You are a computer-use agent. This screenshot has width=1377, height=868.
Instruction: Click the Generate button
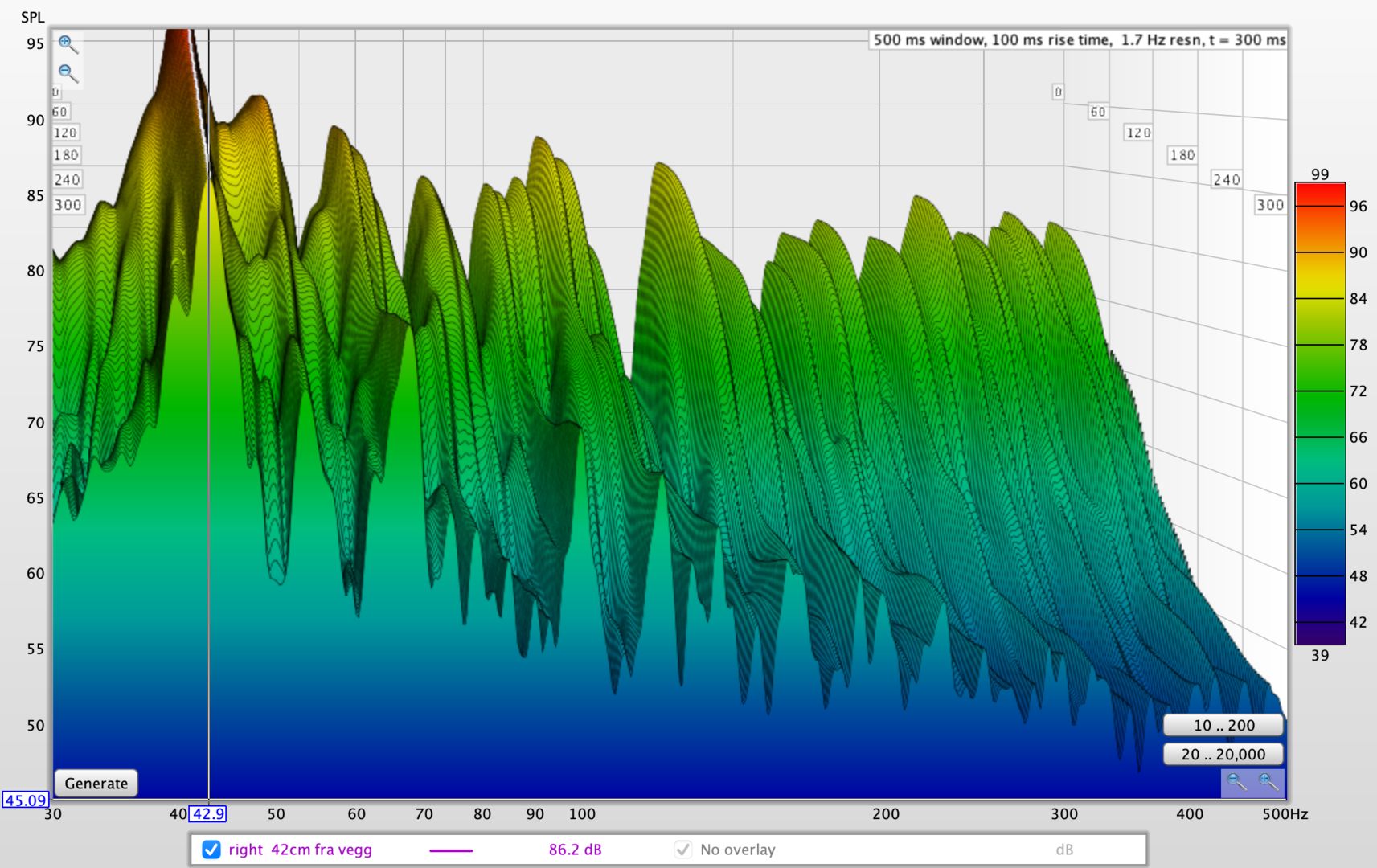pos(96,784)
